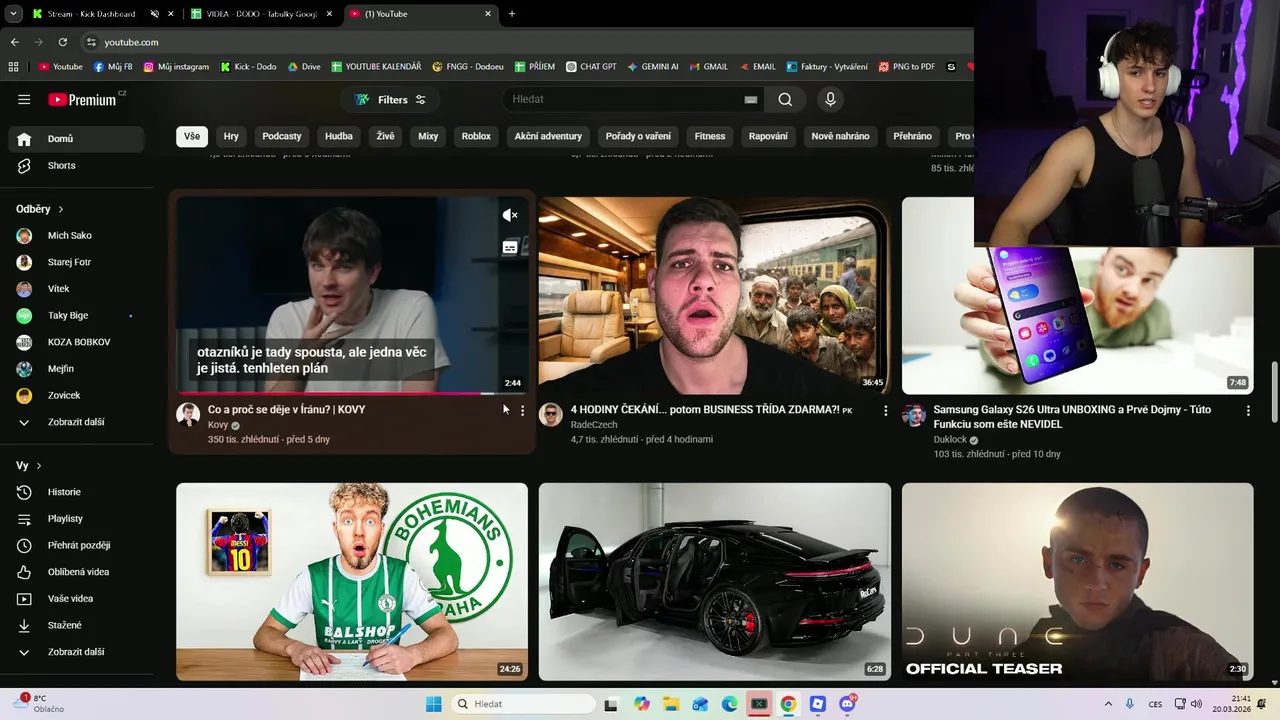Open the Bohemians Praha video thumbnail
The height and width of the screenshot is (720, 1280).
point(352,582)
